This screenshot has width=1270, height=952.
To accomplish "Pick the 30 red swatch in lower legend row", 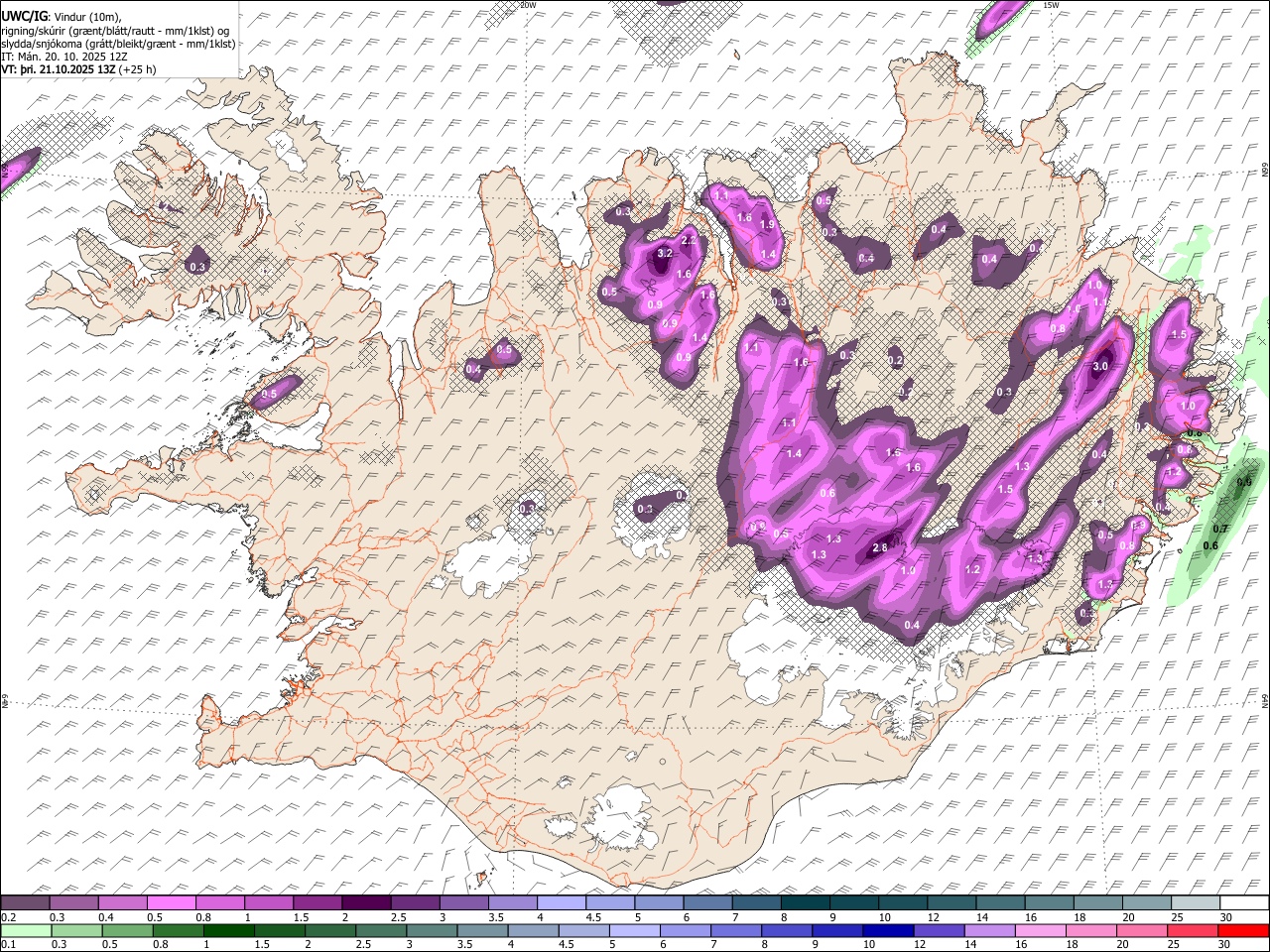I will click(x=1242, y=930).
